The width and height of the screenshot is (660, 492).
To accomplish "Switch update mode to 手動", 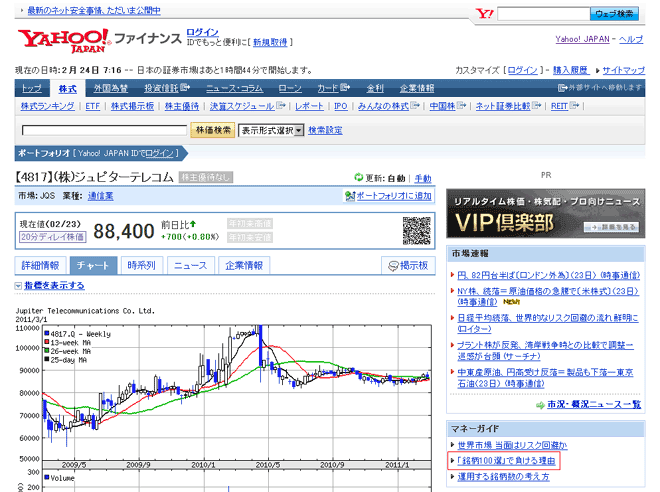I will 423,178.
